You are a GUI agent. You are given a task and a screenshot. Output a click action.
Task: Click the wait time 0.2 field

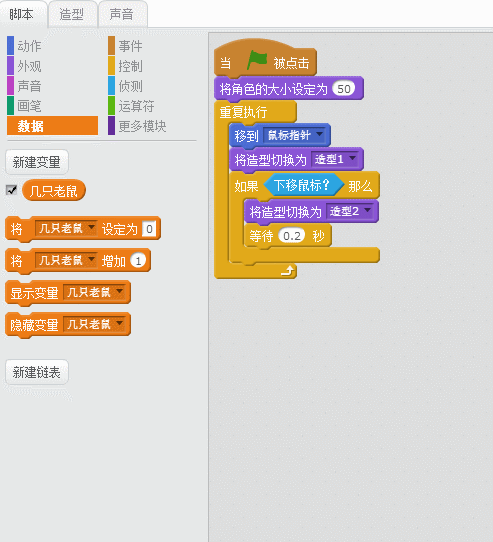pos(292,236)
